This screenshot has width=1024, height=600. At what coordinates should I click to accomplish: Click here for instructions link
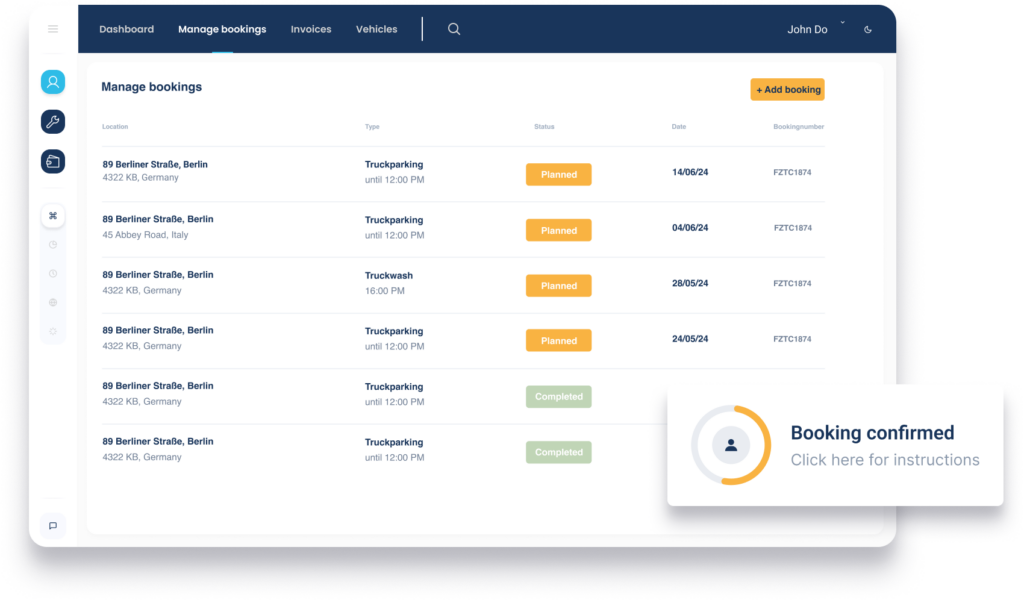point(885,460)
